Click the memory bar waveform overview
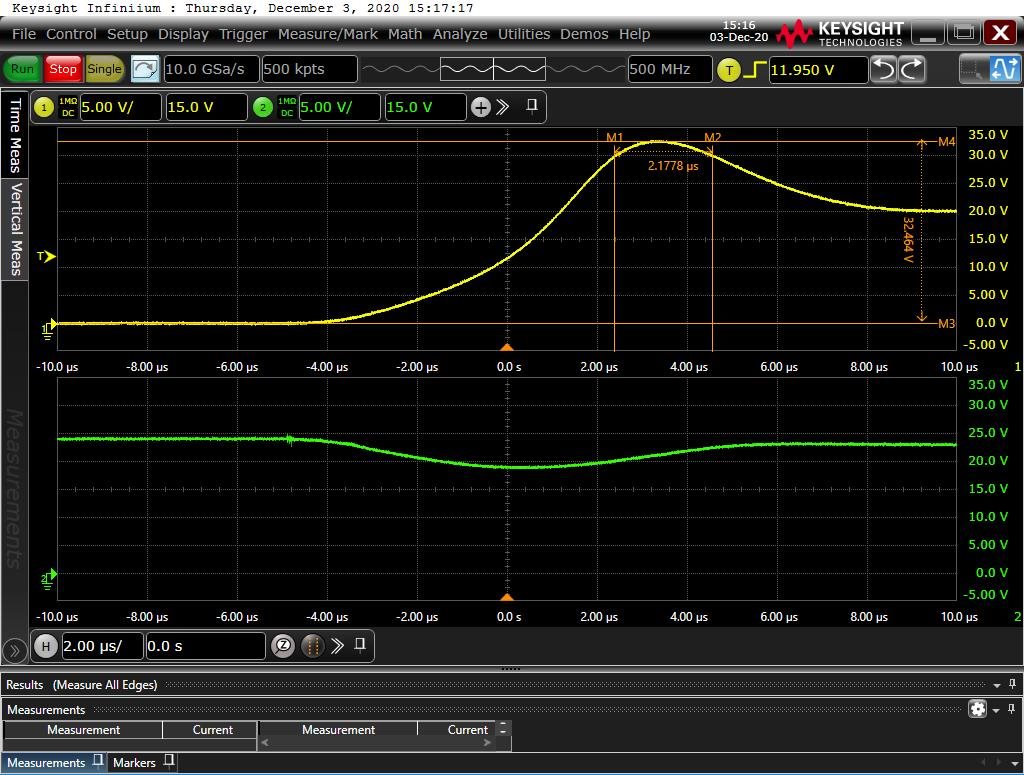 pyautogui.click(x=493, y=69)
